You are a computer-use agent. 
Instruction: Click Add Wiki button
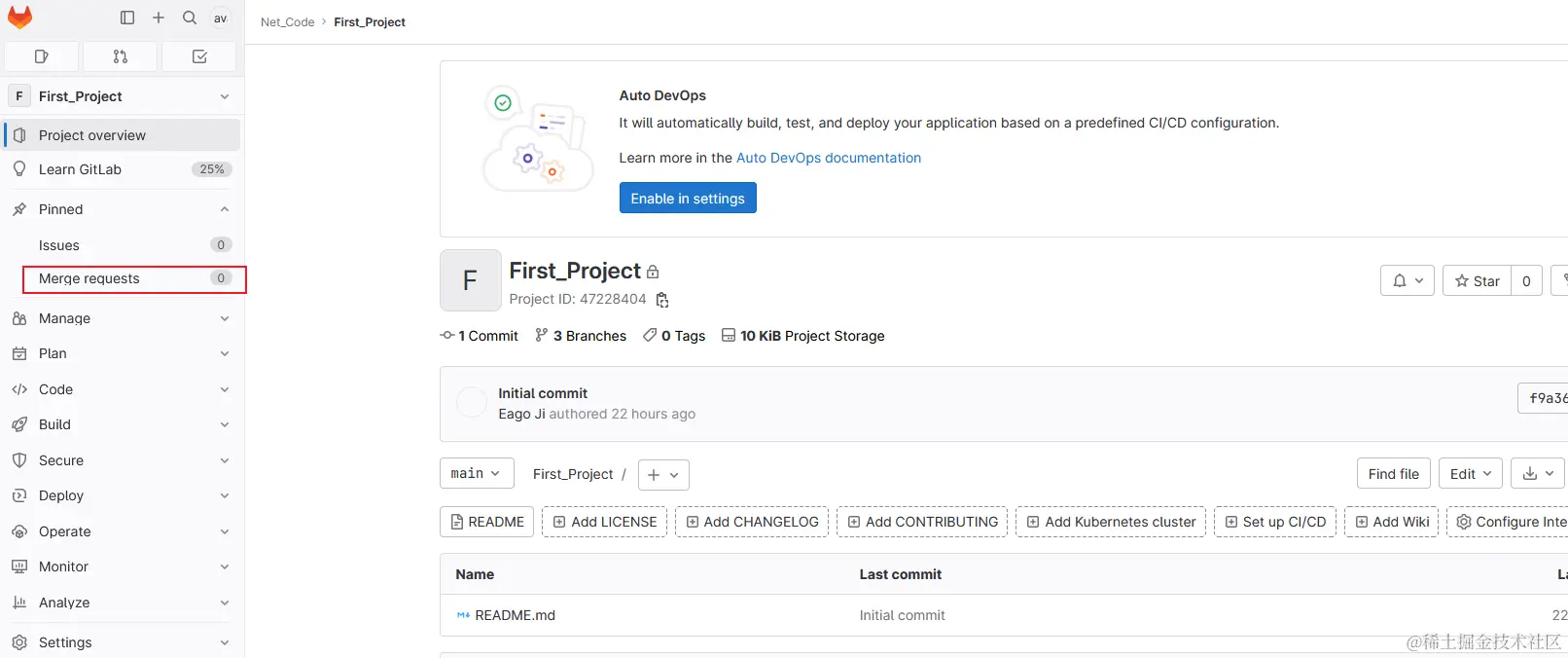(1392, 522)
